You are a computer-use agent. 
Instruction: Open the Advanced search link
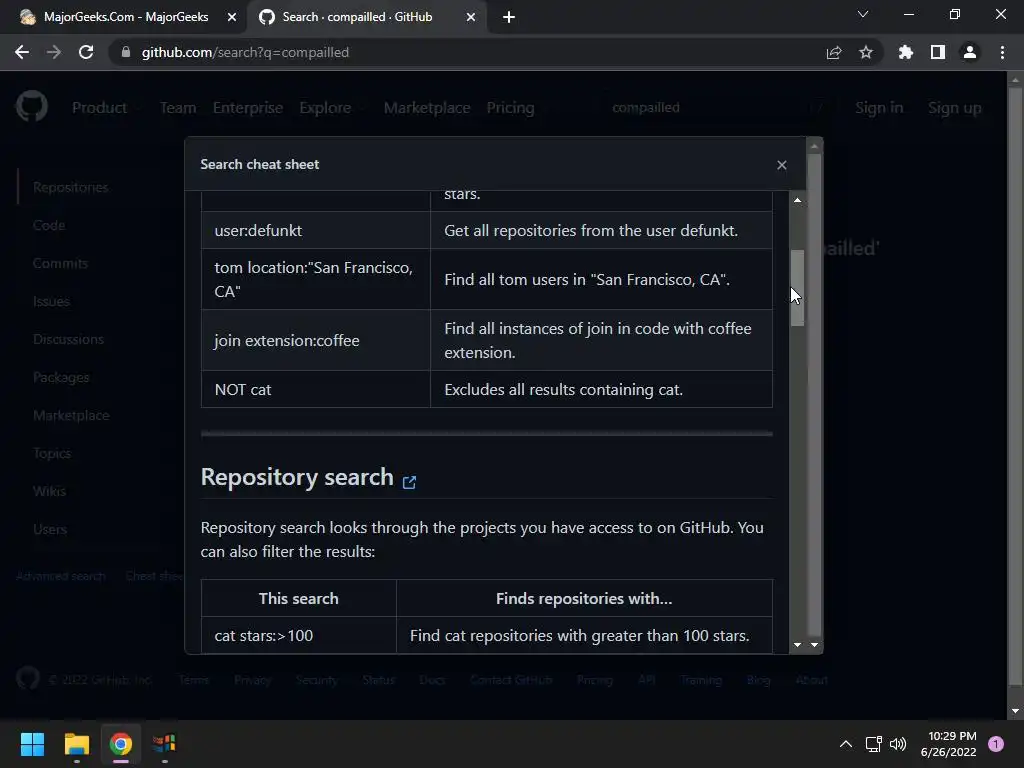pos(61,576)
